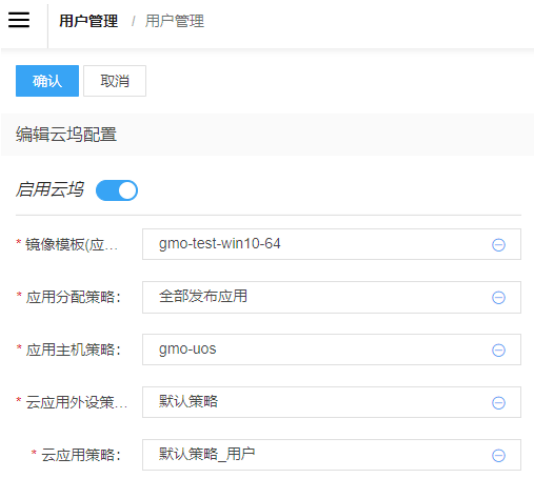Open the 应用分配策略 selection field

[331, 297]
